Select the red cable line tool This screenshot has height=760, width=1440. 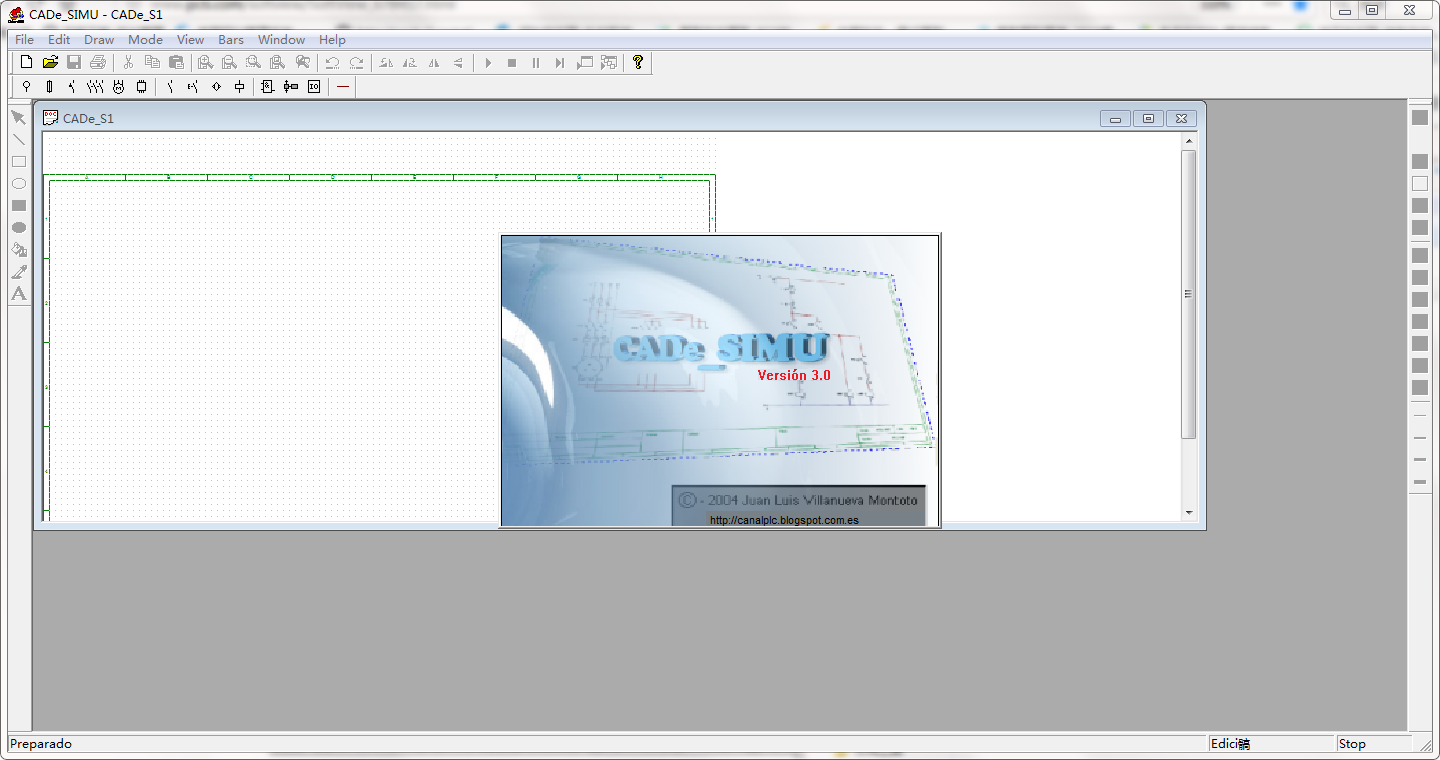(x=343, y=87)
